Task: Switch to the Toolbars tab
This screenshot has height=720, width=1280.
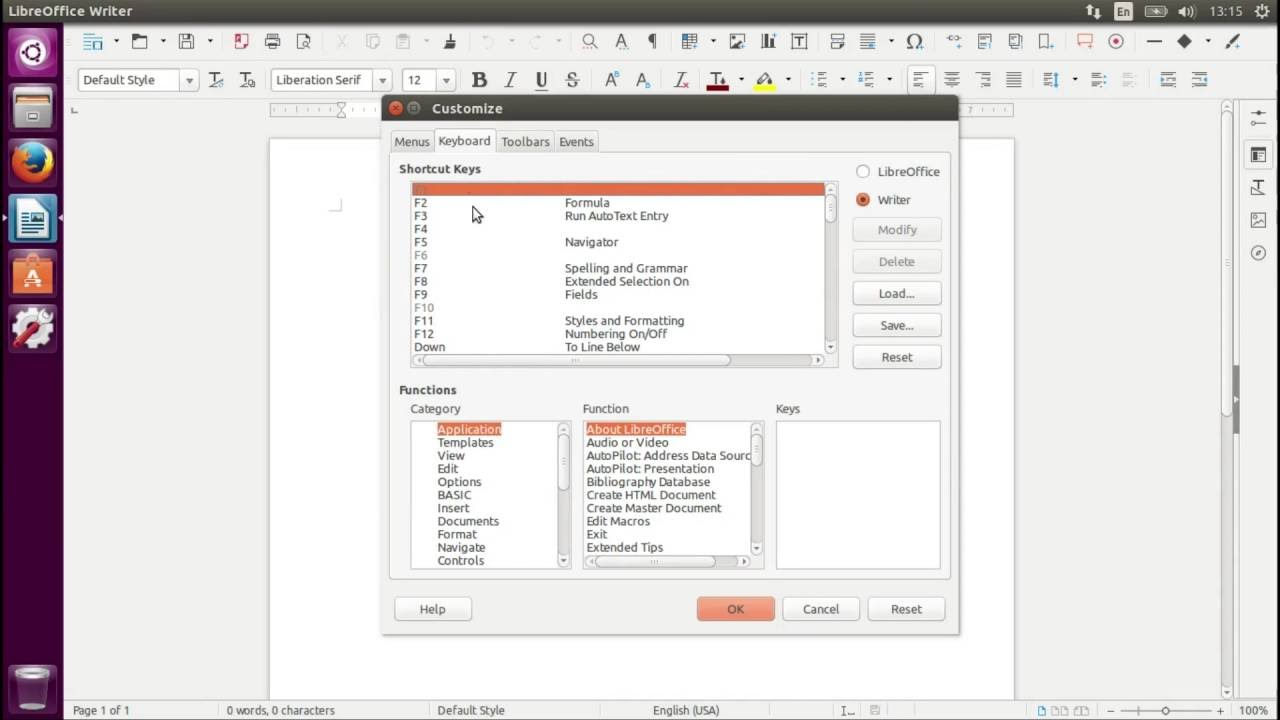Action: coord(525,142)
